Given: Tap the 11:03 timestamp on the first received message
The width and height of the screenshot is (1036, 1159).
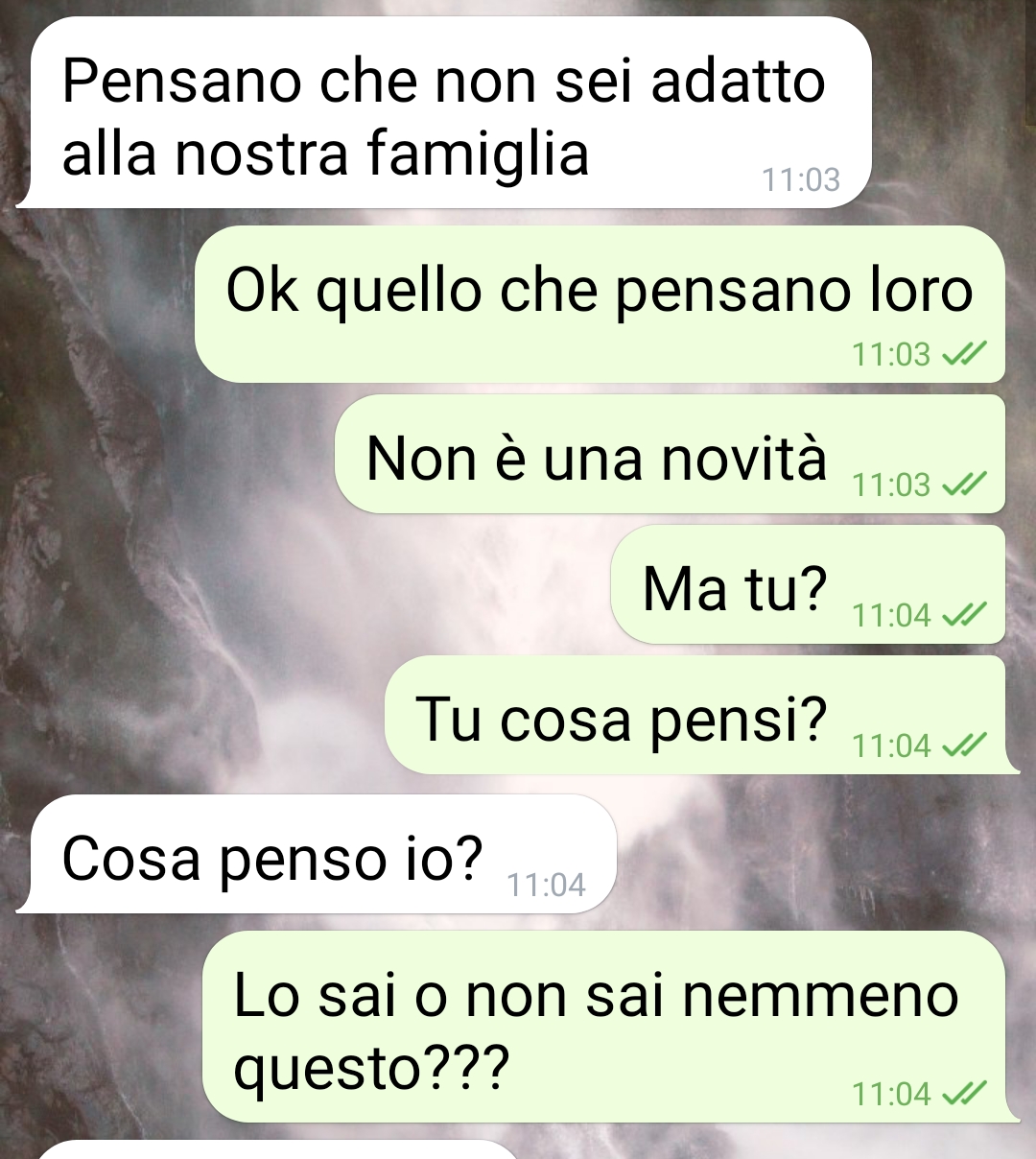Looking at the screenshot, I should pos(801,180).
